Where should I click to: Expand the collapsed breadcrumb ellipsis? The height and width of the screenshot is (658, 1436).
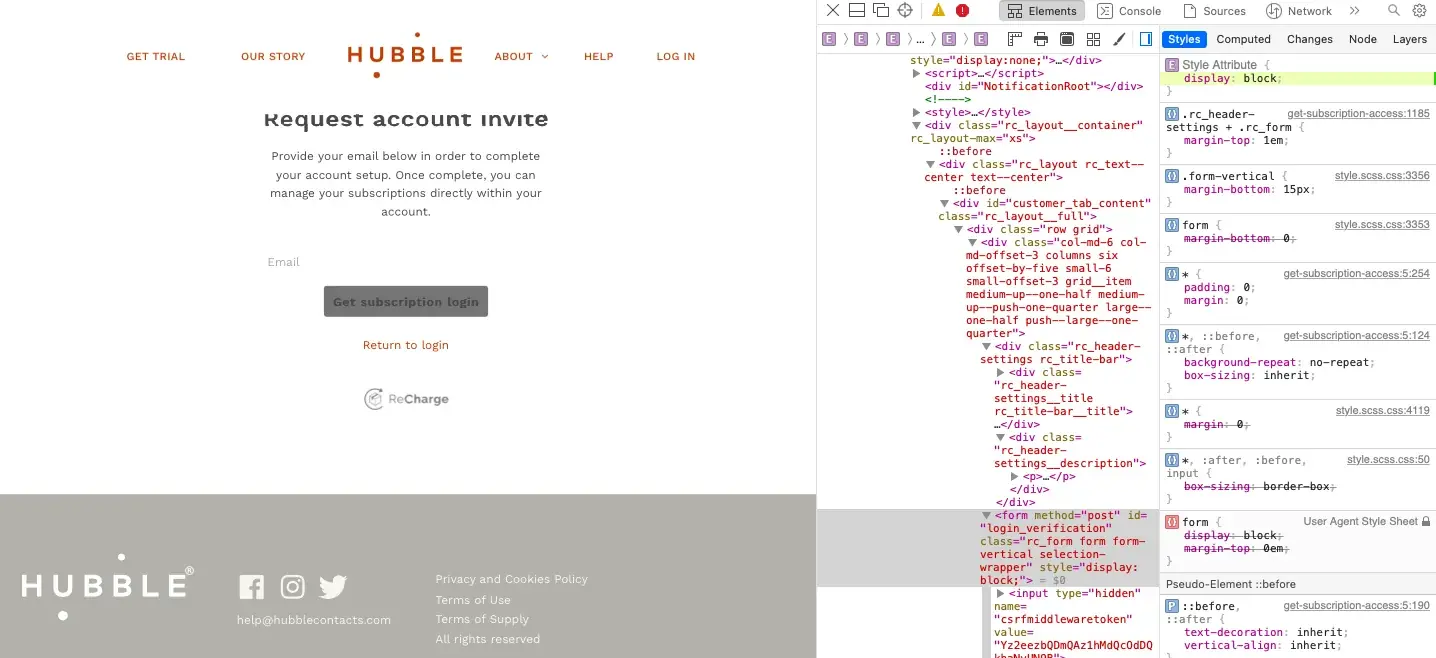920,39
